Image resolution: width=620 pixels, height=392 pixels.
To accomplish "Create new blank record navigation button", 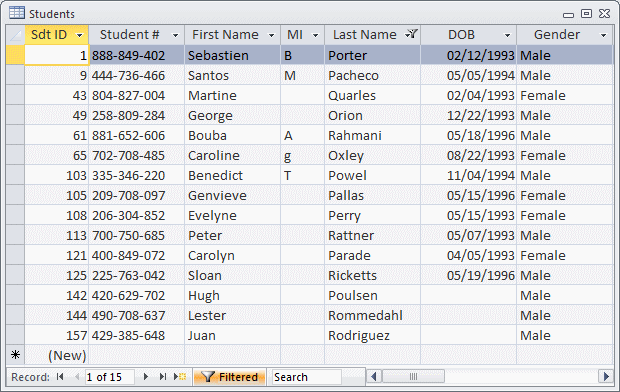I will (180, 377).
